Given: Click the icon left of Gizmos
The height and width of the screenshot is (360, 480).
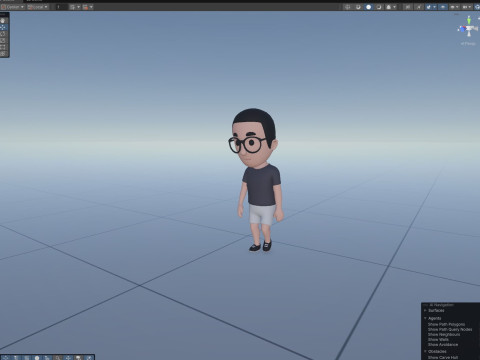Looking at the screenshot, I should (x=465, y=7).
